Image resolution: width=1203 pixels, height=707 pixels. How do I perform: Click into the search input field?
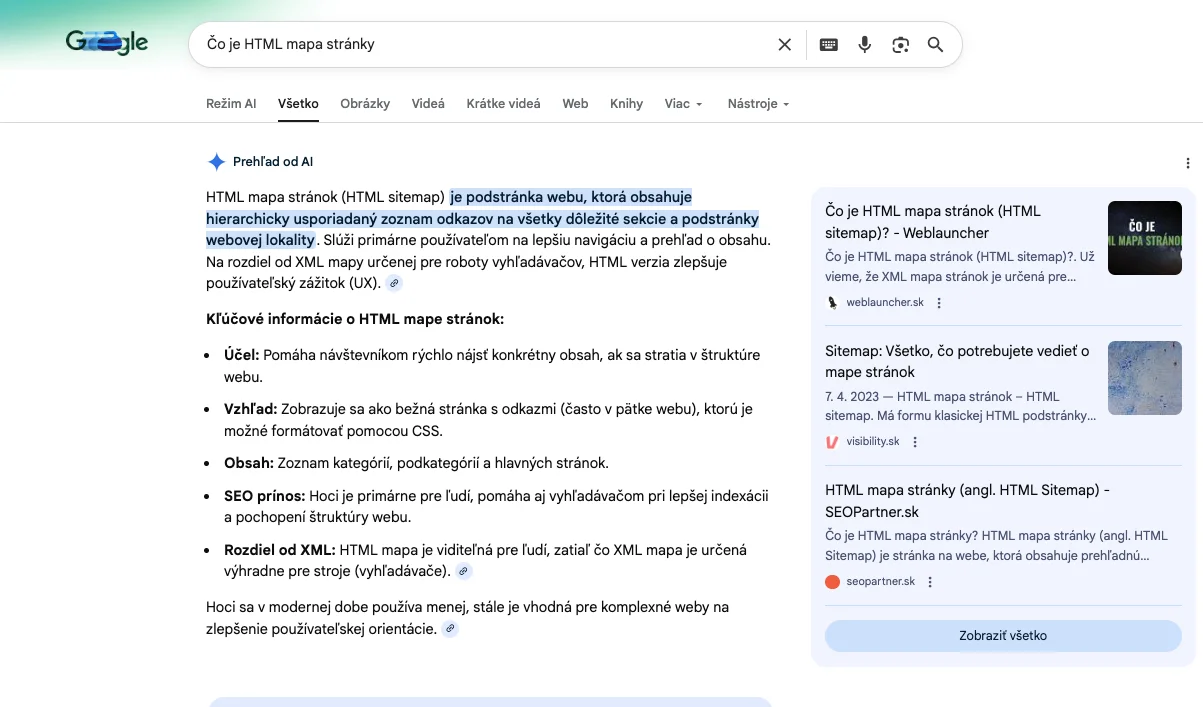480,44
